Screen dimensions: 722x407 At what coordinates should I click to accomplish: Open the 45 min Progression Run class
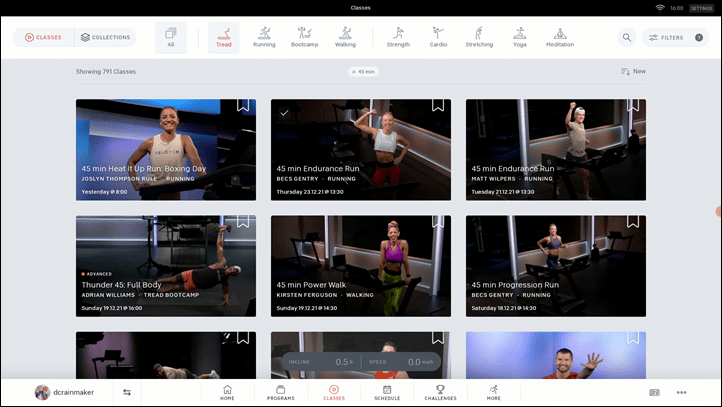[556, 266]
